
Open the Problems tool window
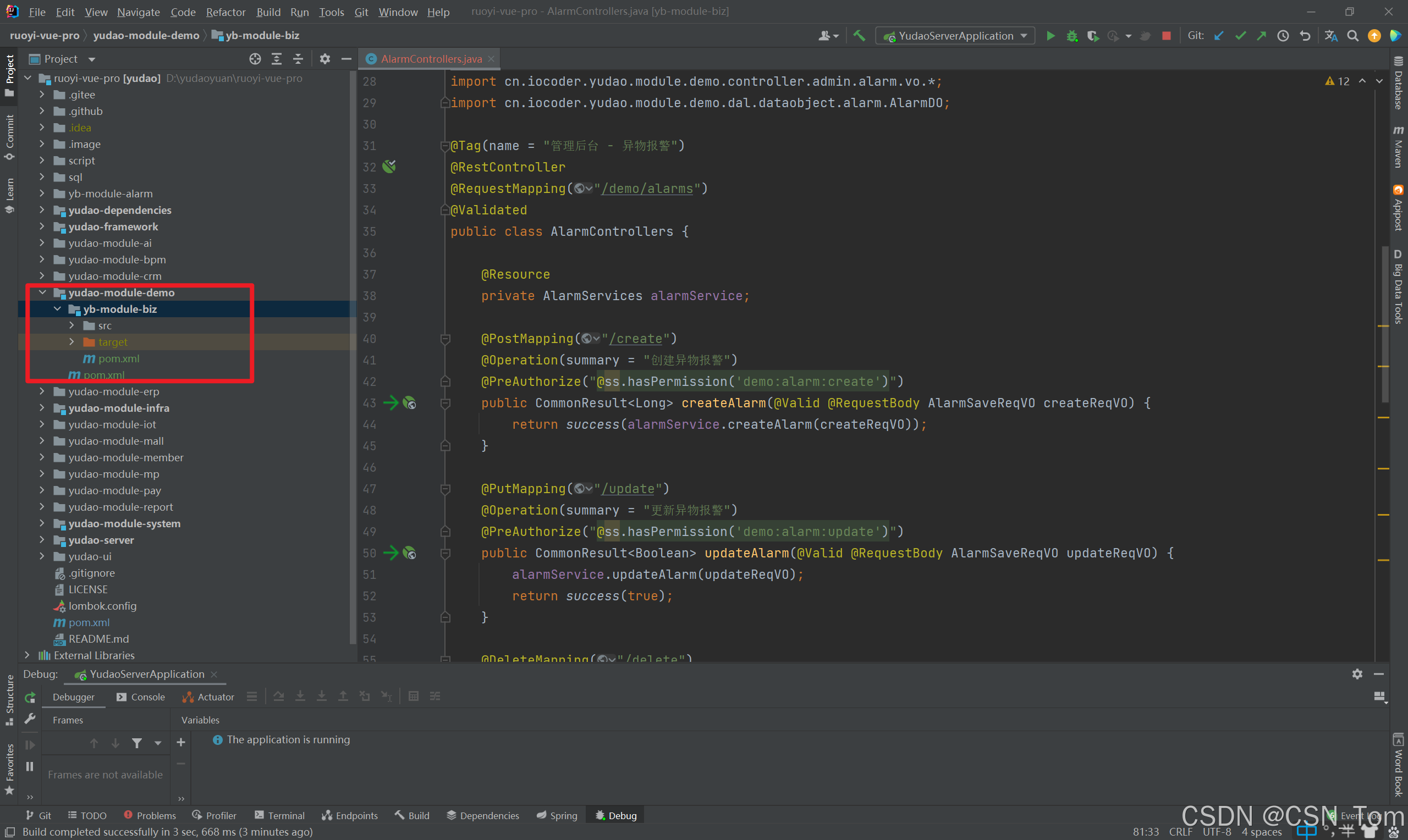click(x=150, y=816)
